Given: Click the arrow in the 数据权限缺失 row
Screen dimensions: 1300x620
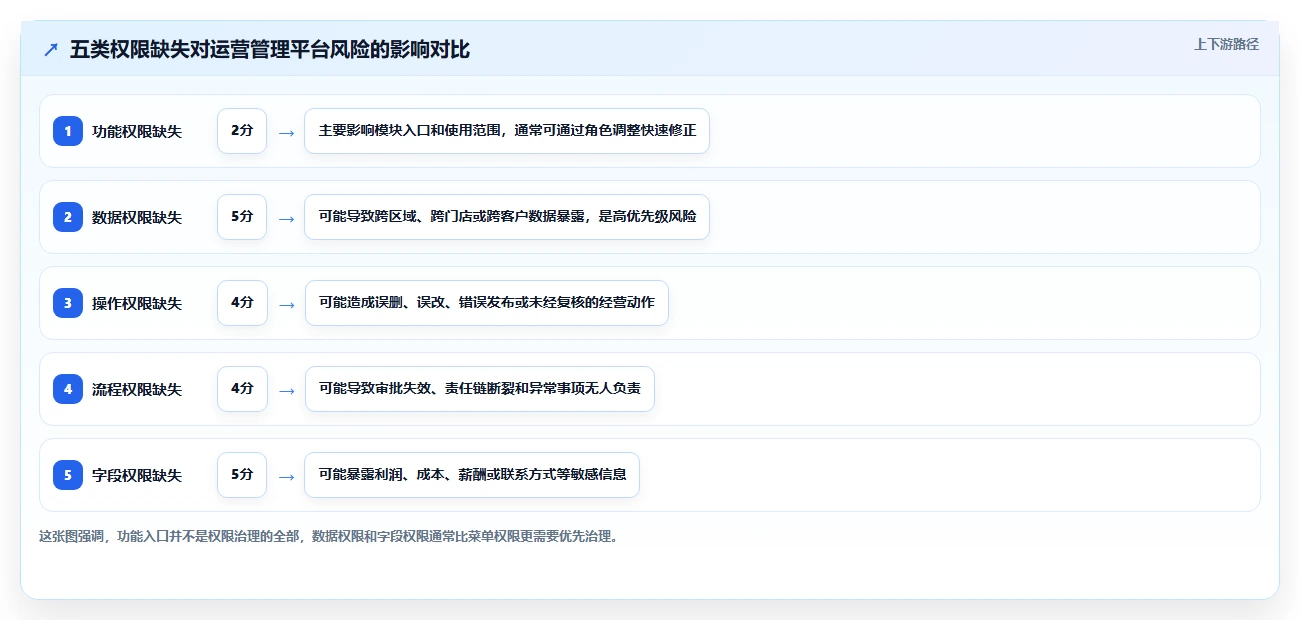Looking at the screenshot, I should pos(286,218).
